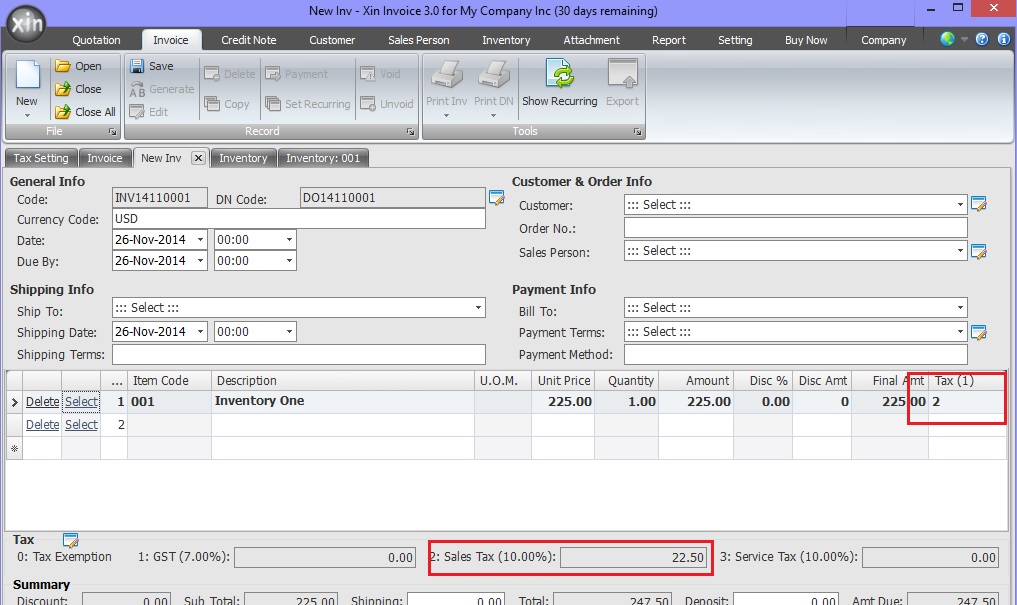This screenshot has height=605, width=1017.
Task: Open the Report ribbon tab
Action: 669,40
